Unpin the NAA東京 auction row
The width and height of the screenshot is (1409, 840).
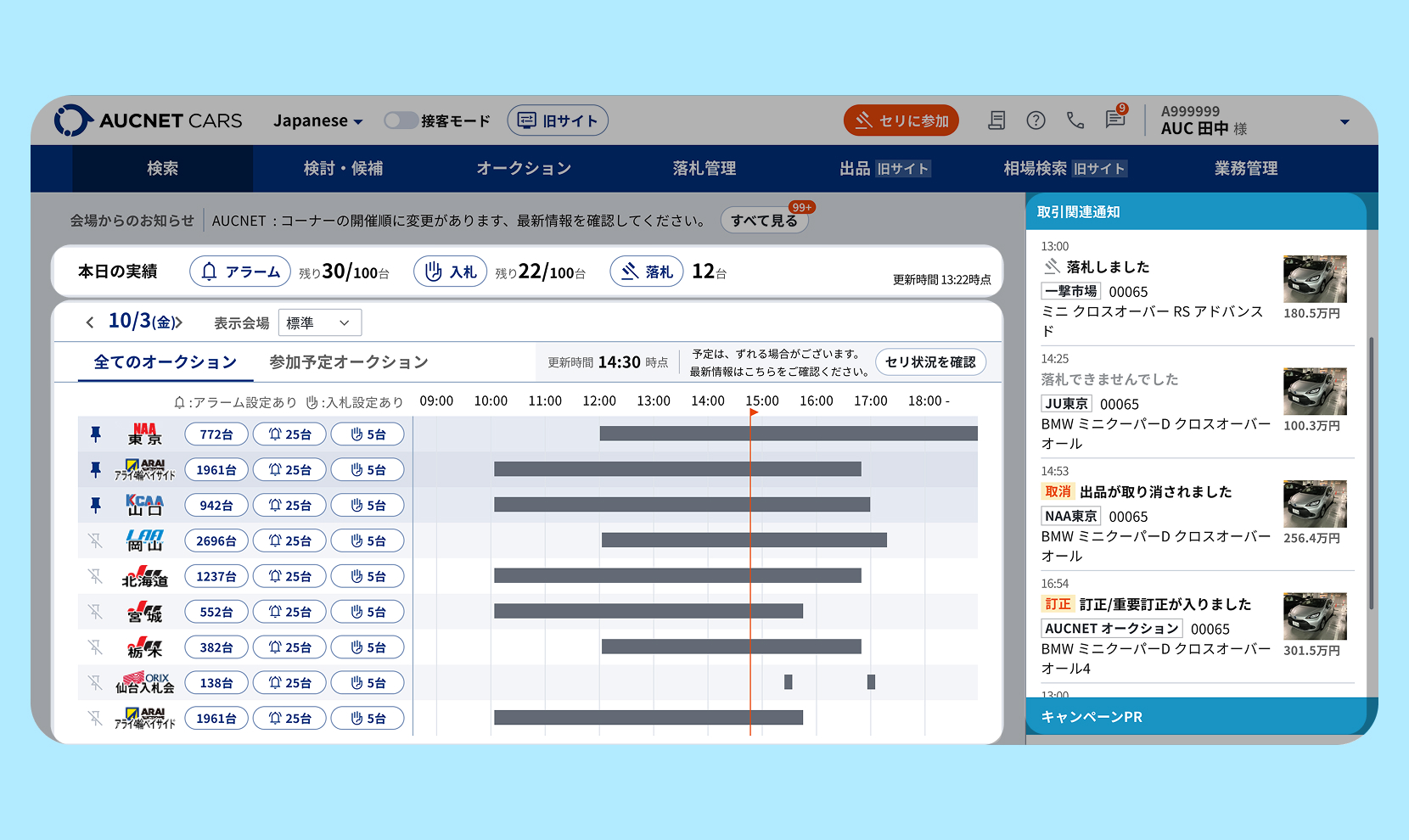pyautogui.click(x=96, y=434)
